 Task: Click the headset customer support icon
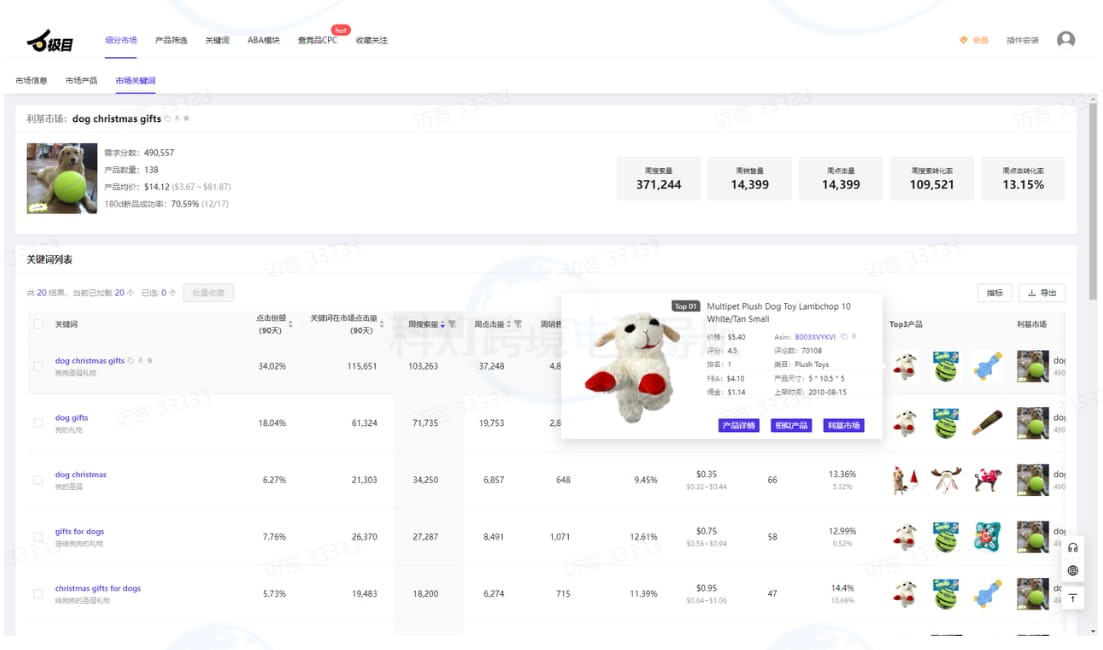point(1073,547)
